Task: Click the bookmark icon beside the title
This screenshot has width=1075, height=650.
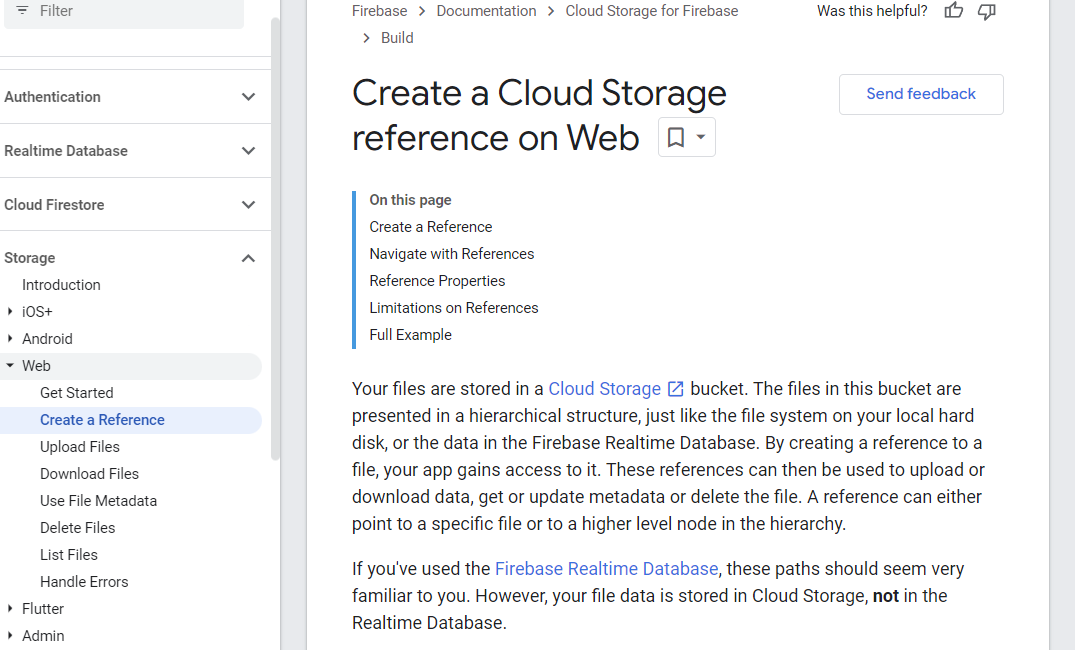Action: [676, 137]
